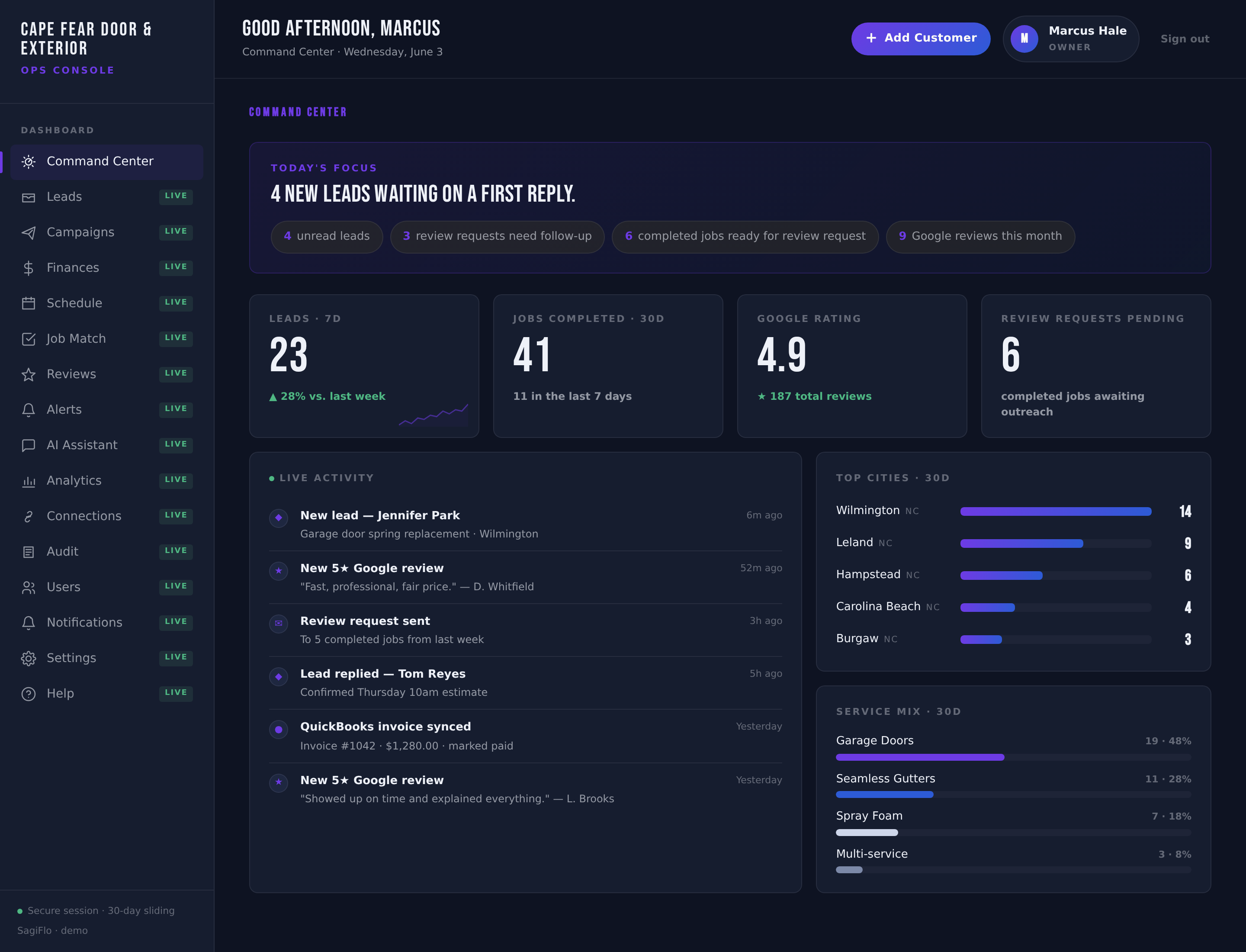Click the 4 unread leads chip
This screenshot has height=952, width=1246.
point(326,236)
